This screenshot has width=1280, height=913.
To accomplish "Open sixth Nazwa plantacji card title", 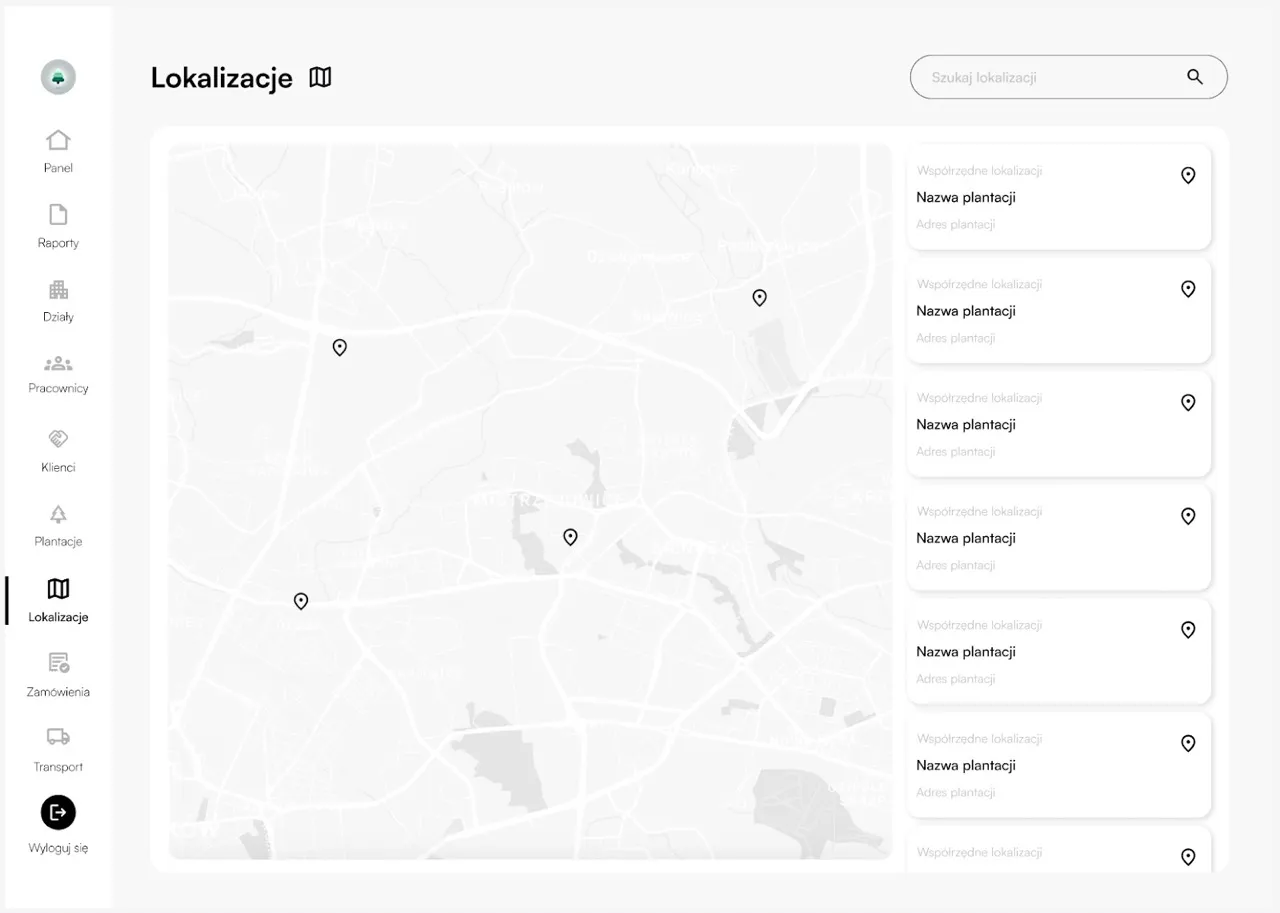I will 966,766.
